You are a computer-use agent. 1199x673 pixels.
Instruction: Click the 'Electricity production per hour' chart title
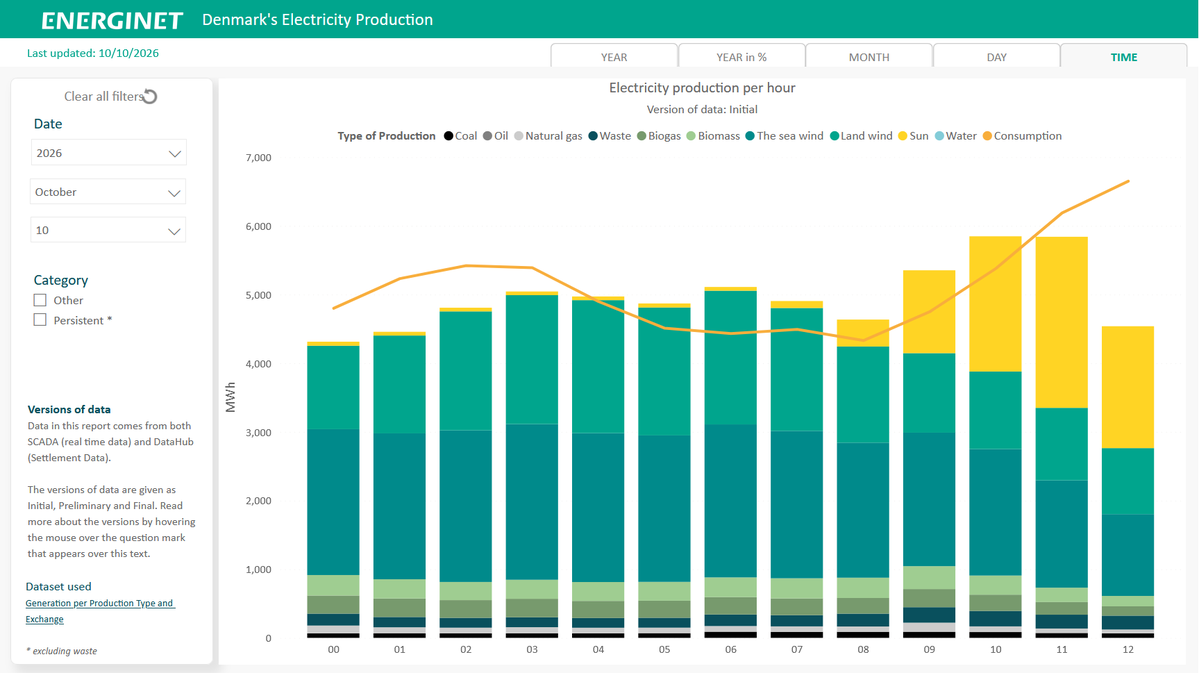pos(702,88)
